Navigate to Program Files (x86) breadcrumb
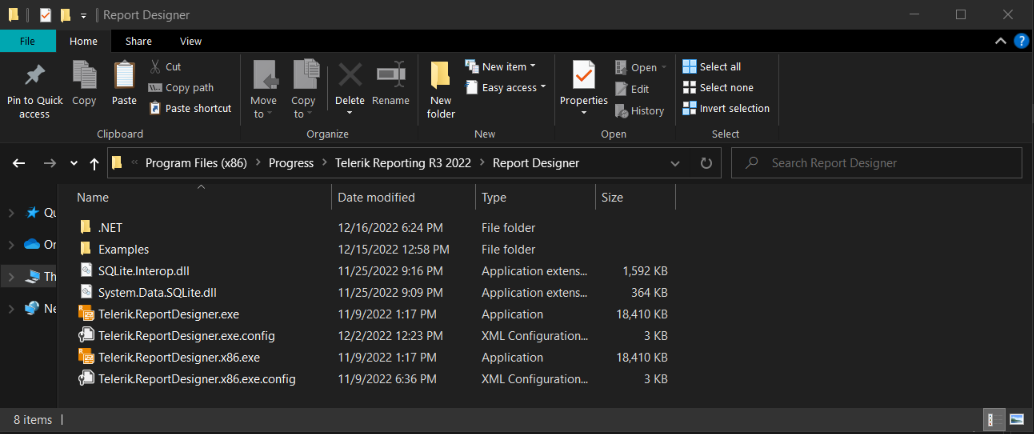The height and width of the screenshot is (434, 1034). pos(196,163)
